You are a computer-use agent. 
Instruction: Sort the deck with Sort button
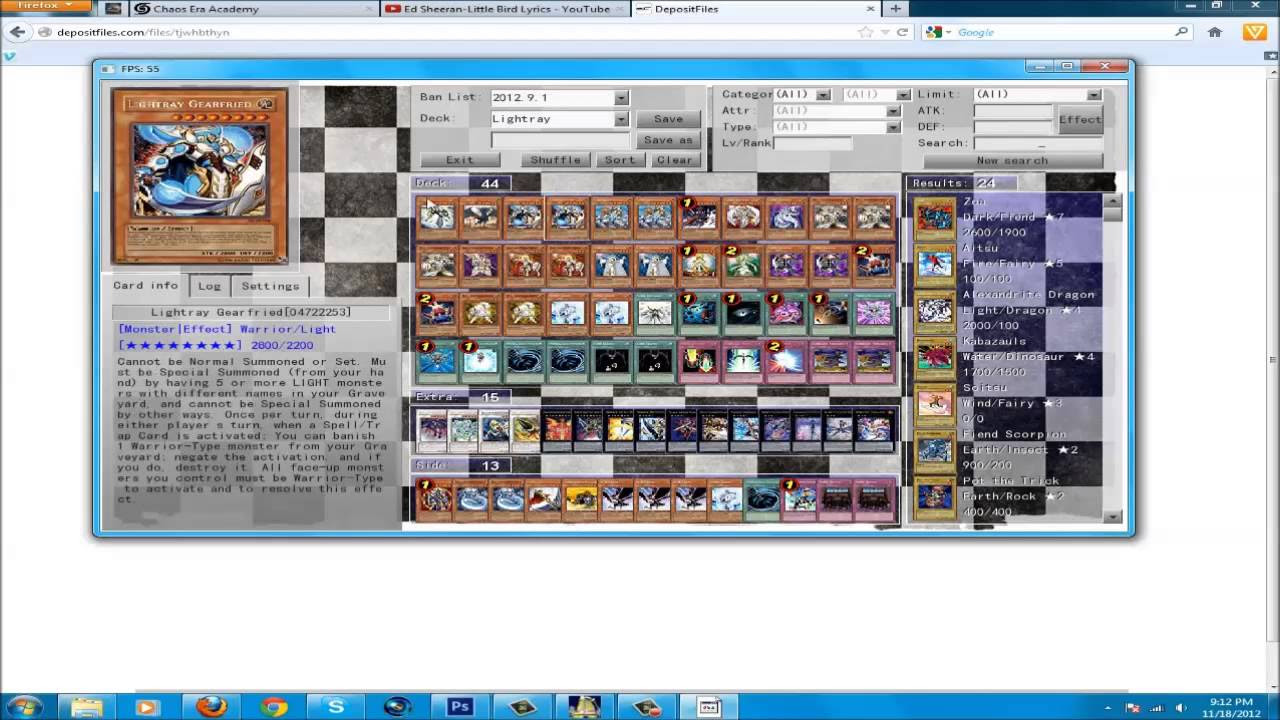coord(619,160)
